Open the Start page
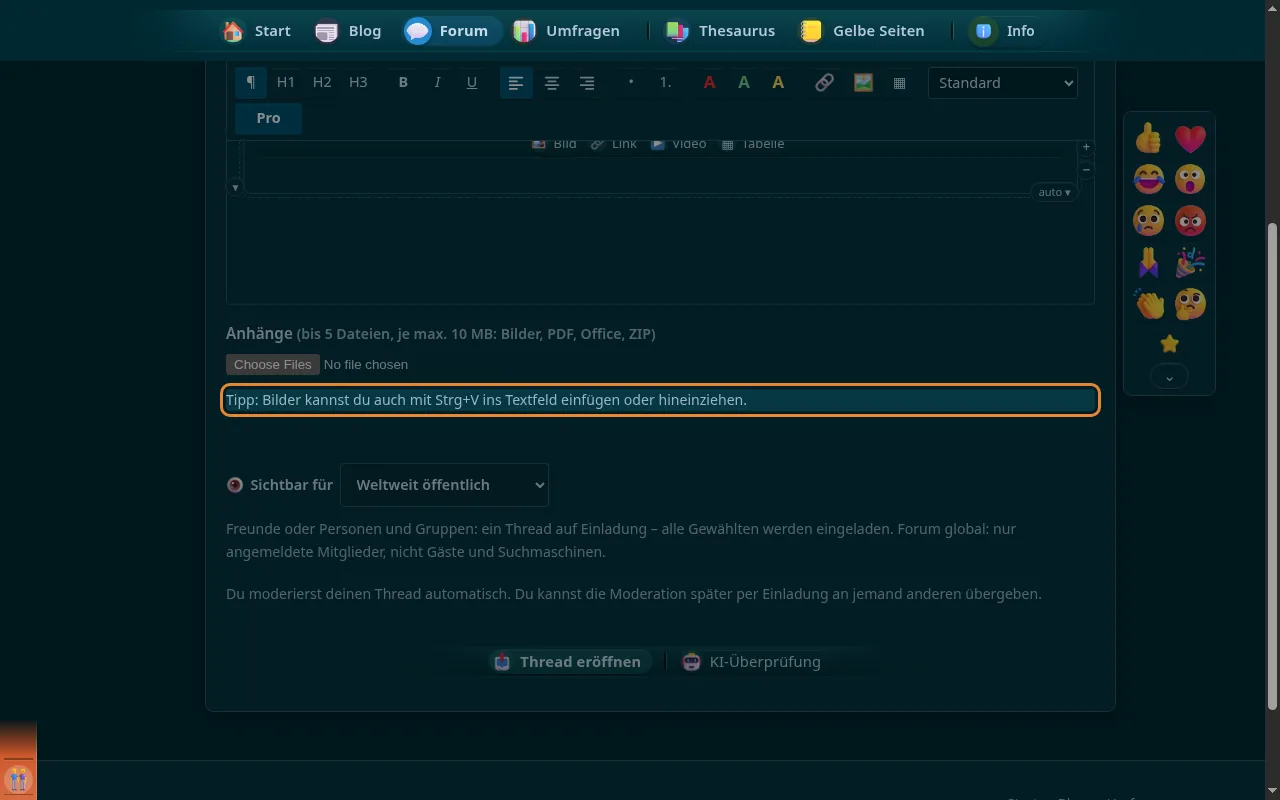The height and width of the screenshot is (800, 1280). [x=256, y=31]
